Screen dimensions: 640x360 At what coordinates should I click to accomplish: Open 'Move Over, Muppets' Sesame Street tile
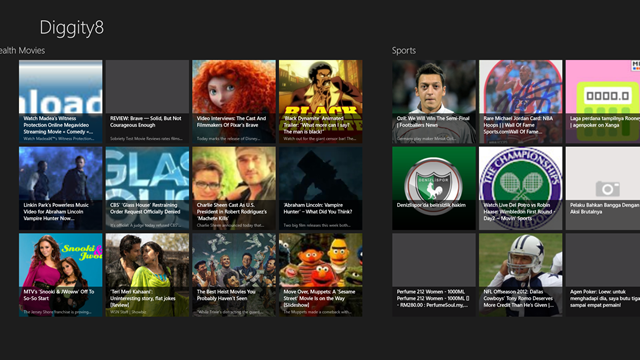[320, 275]
